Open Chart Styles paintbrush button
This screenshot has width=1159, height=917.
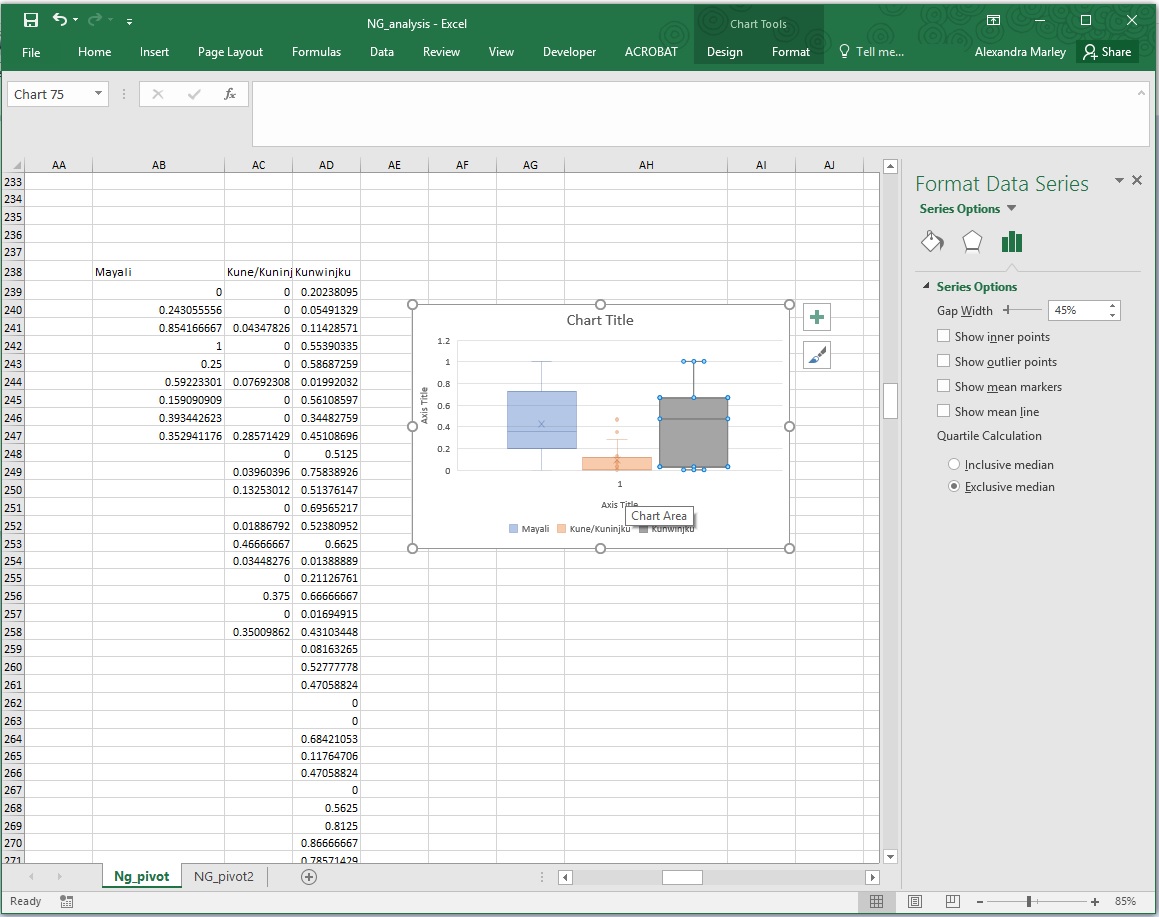coord(817,355)
